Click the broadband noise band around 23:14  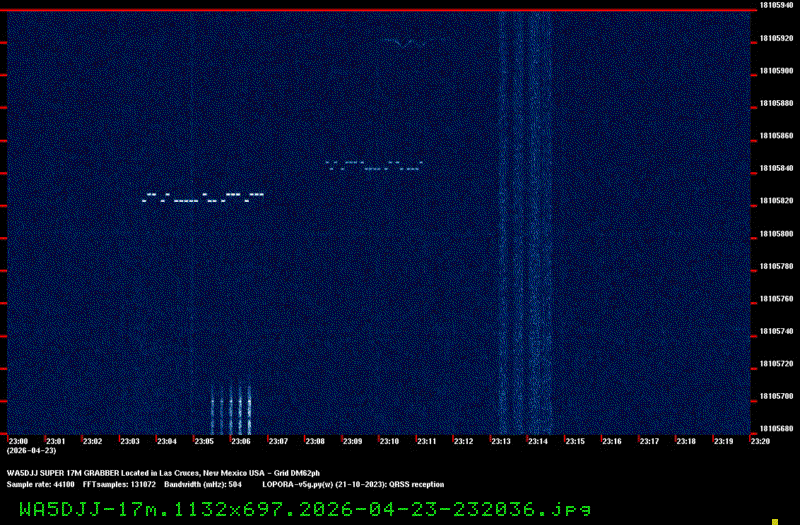click(526, 223)
